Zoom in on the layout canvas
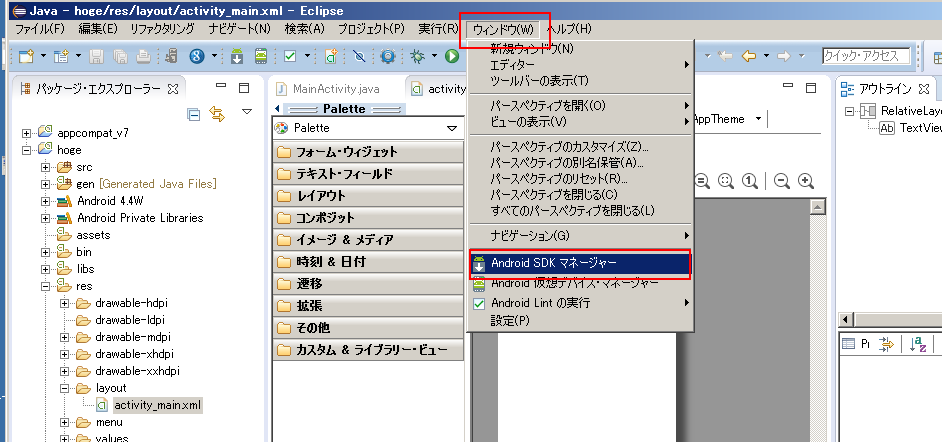The image size is (942, 442). 805,181
